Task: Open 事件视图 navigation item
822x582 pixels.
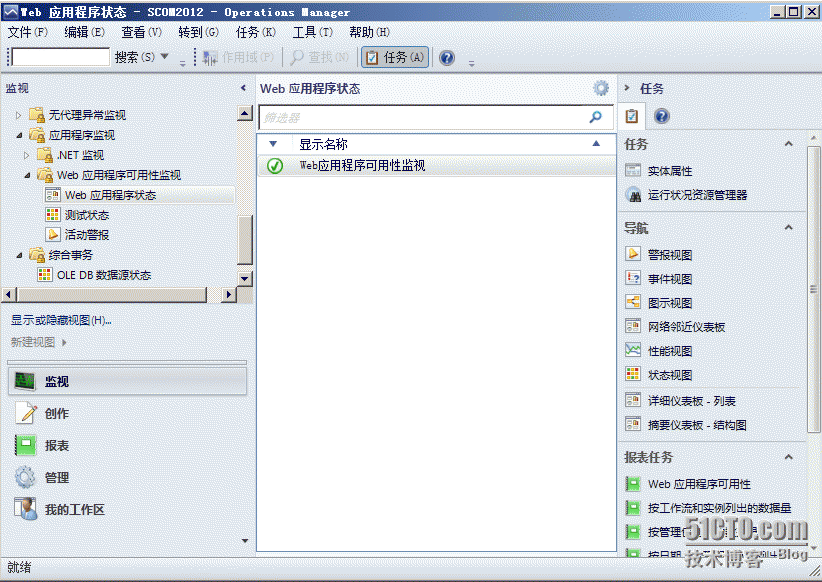Action: click(x=669, y=279)
